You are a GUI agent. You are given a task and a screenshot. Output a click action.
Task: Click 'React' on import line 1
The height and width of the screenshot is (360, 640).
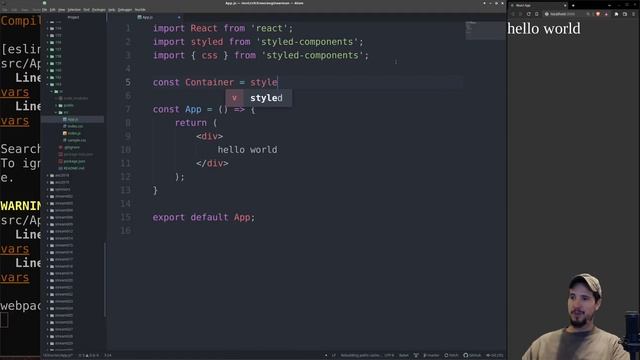pyautogui.click(x=204, y=29)
